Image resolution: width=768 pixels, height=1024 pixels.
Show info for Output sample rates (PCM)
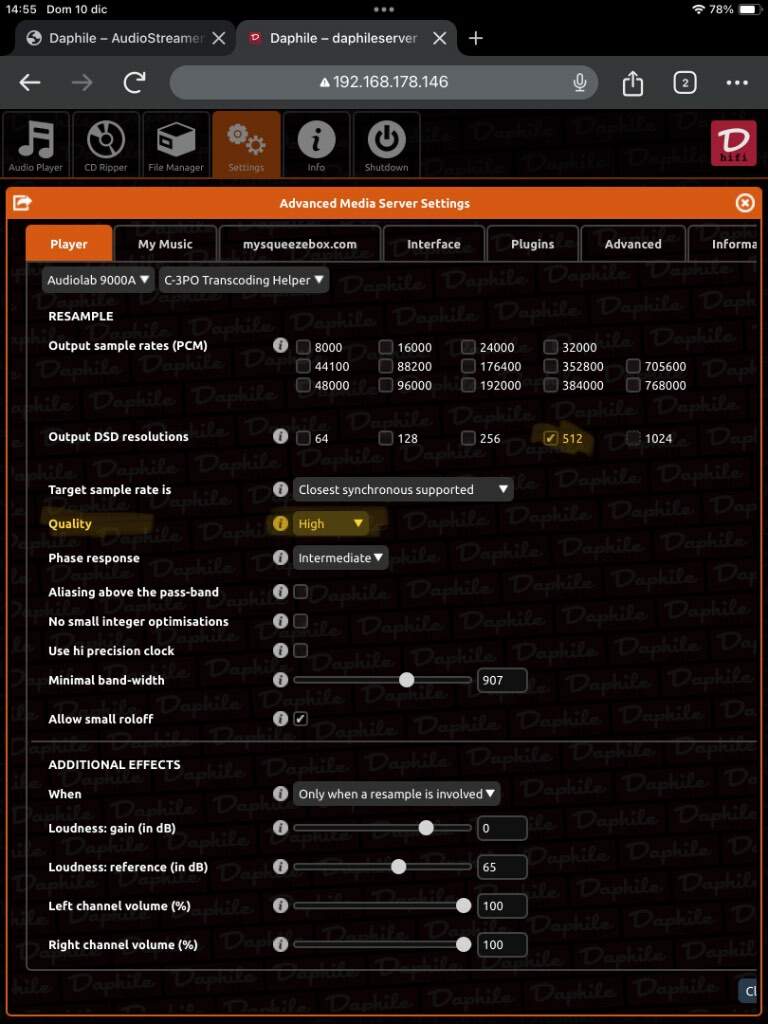tap(280, 345)
